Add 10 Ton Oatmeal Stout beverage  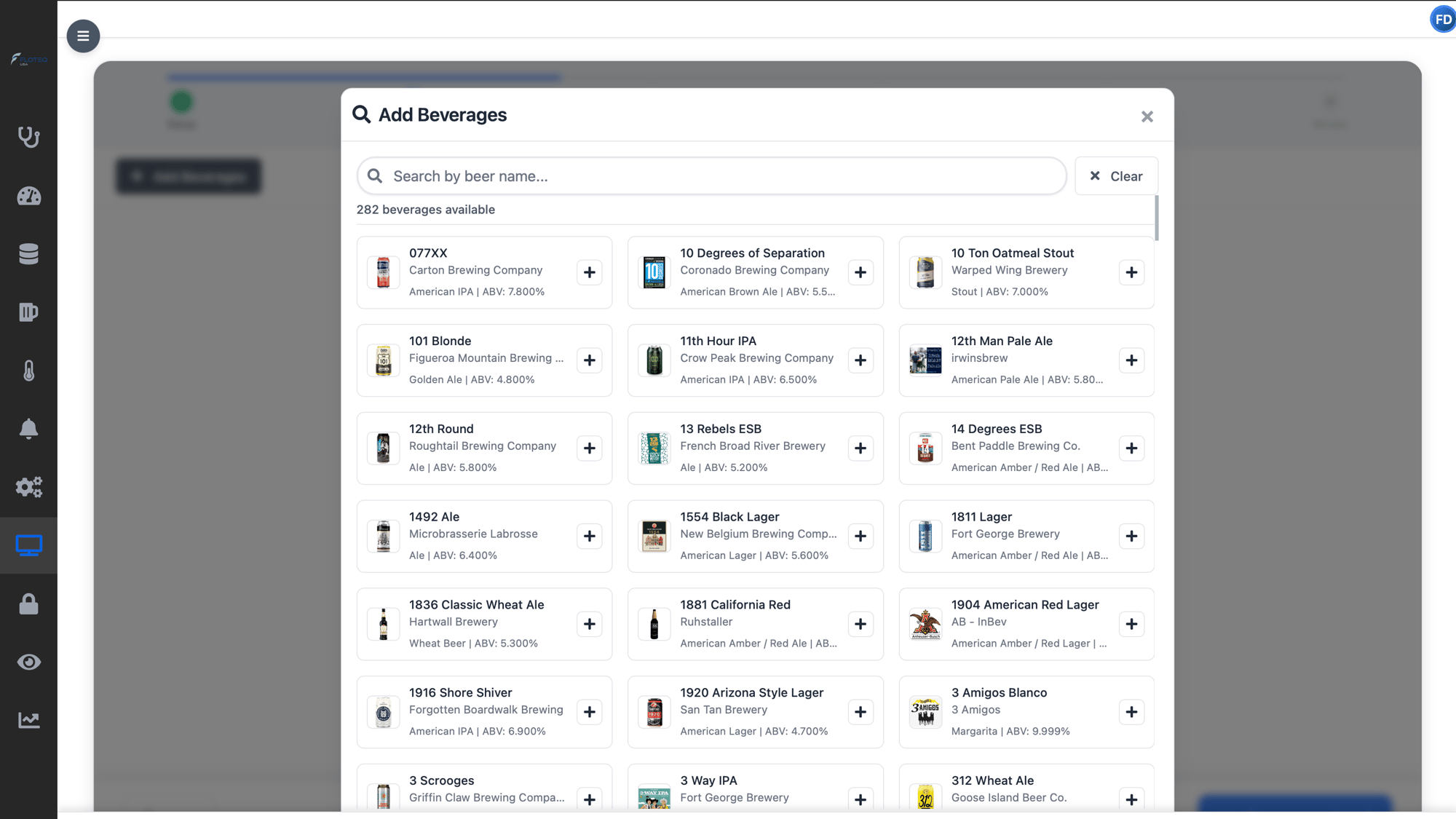[x=1131, y=272]
